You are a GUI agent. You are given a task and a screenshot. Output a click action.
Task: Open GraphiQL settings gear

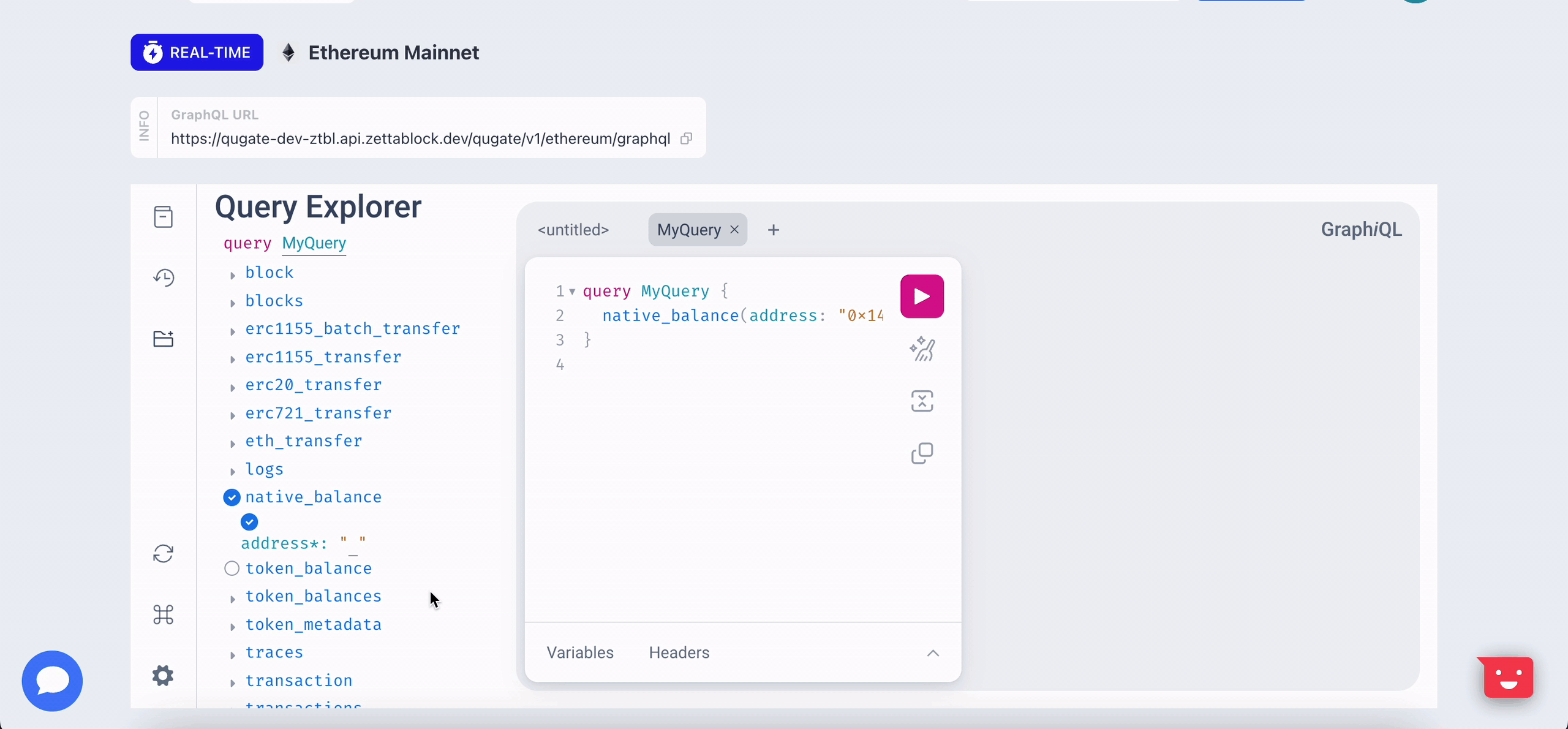coord(163,676)
